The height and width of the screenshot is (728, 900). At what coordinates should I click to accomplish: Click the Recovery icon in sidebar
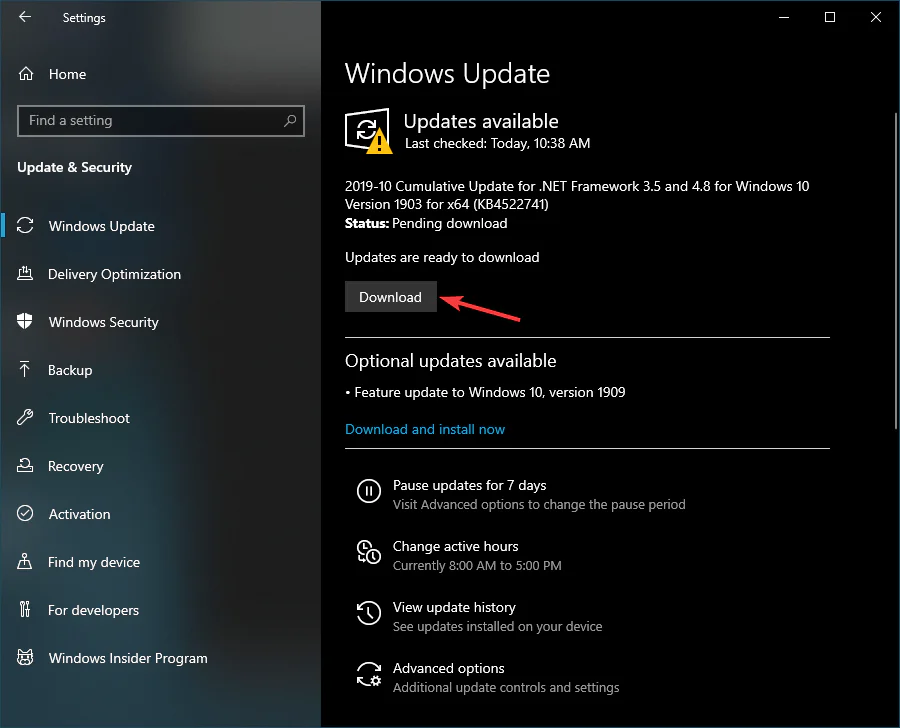(25, 465)
